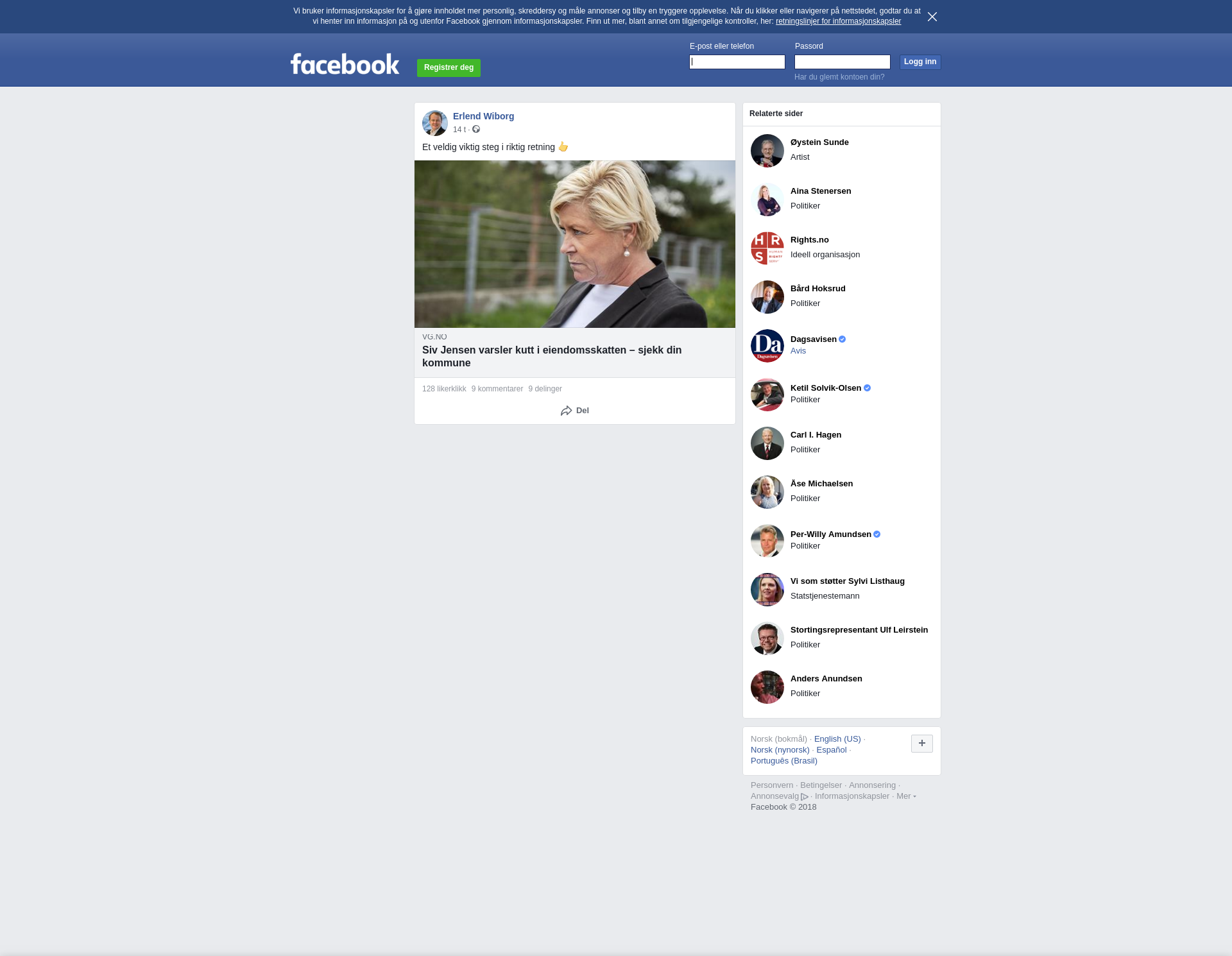1232x956 pixels.
Task: Focus the Passord field
Action: (842, 62)
